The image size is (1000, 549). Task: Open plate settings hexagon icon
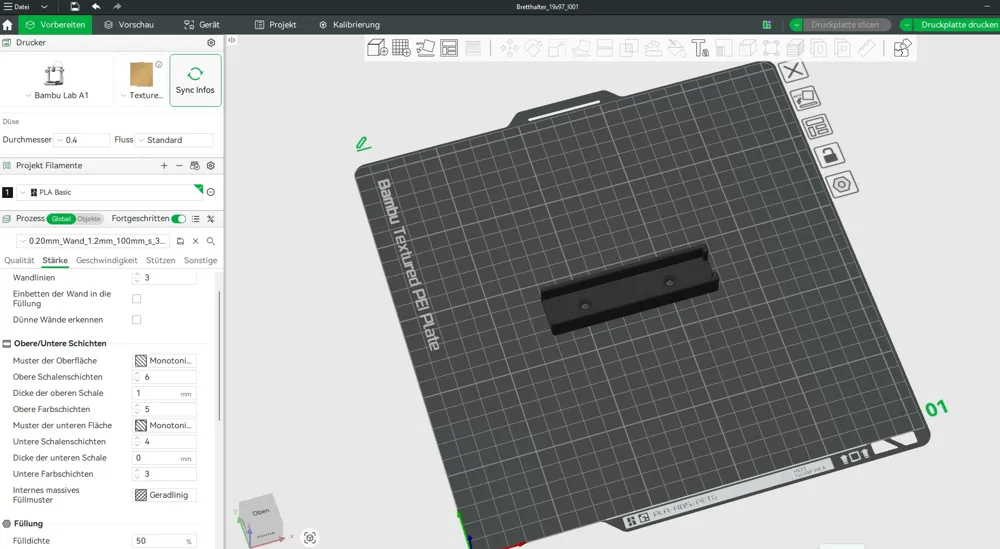coord(842,184)
